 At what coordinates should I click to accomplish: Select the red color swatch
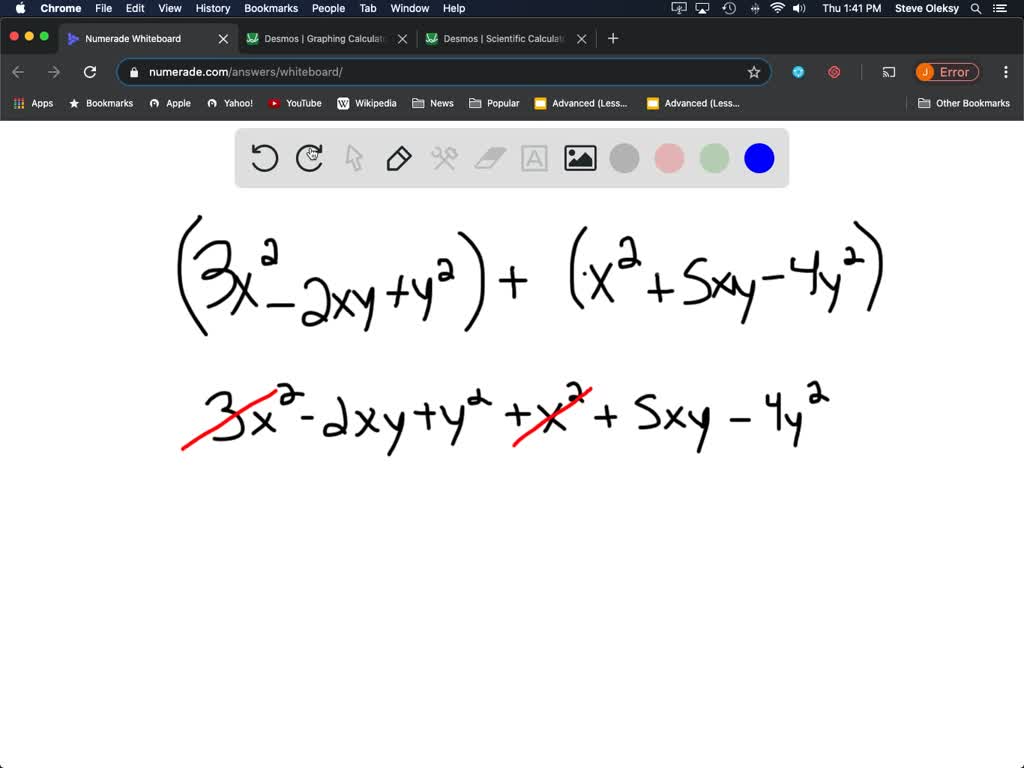[668, 158]
